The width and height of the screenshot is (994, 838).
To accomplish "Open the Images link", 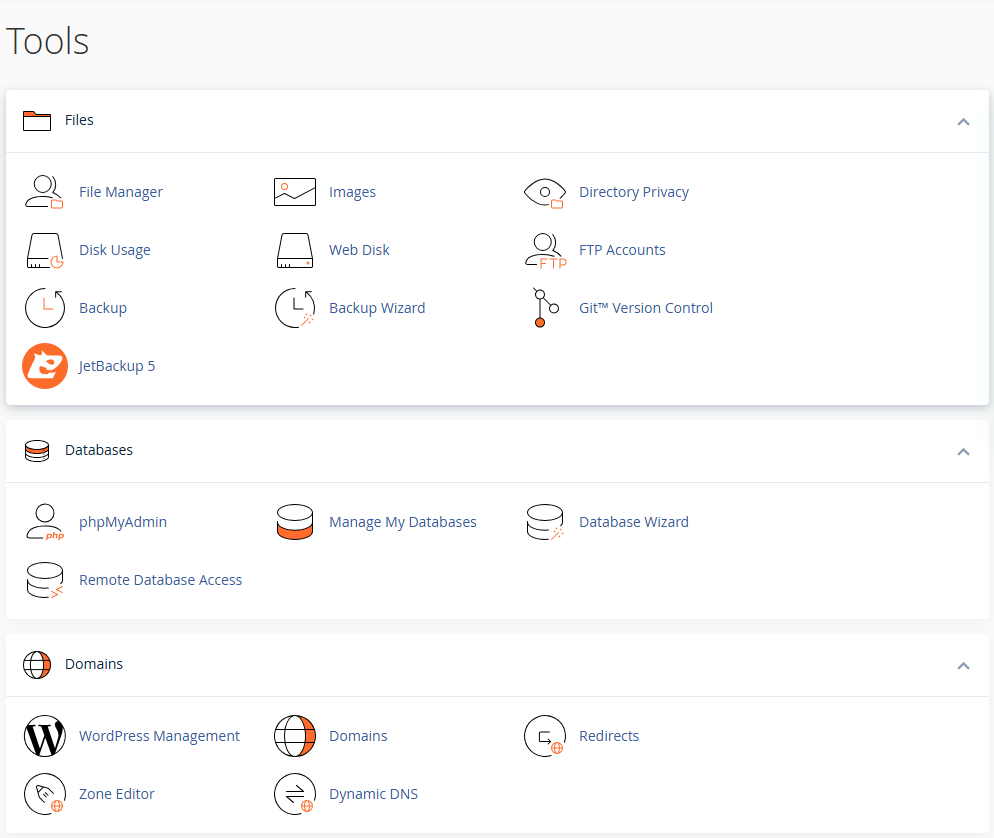I will [x=352, y=192].
